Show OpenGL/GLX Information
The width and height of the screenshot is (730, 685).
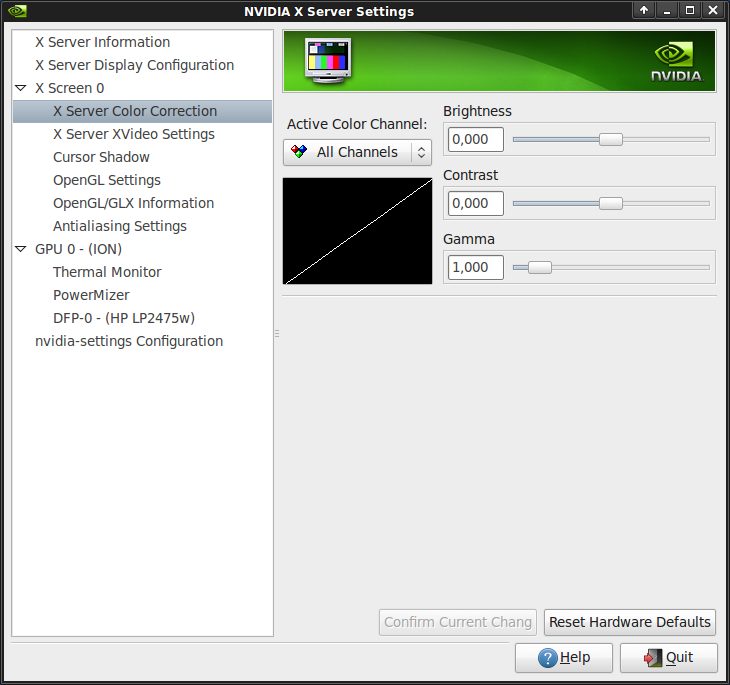click(x=133, y=203)
